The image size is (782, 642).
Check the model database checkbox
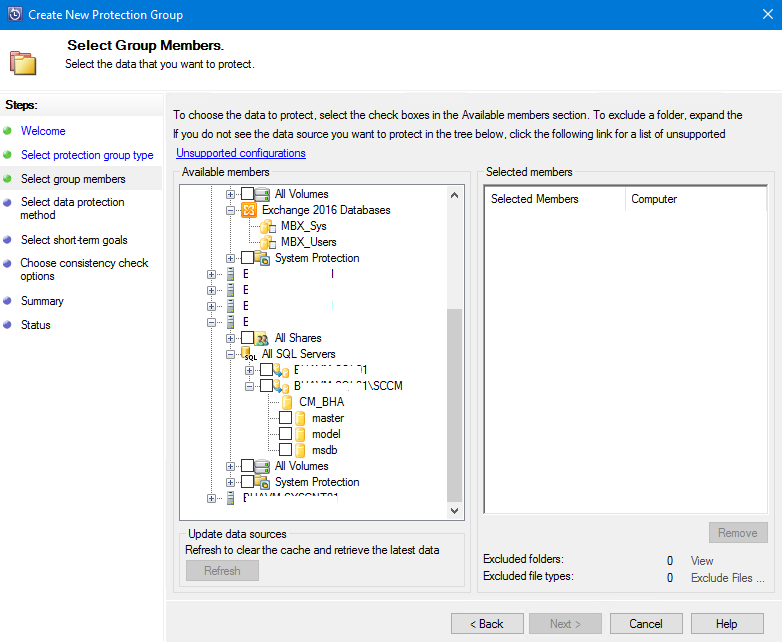click(x=285, y=434)
